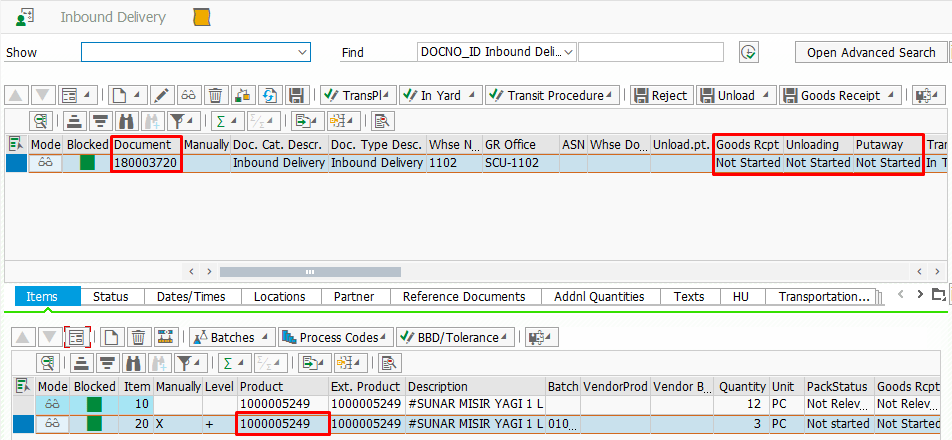The height and width of the screenshot is (440, 952).
Task: Switch to the Reference Documents tab
Action: pos(463,296)
